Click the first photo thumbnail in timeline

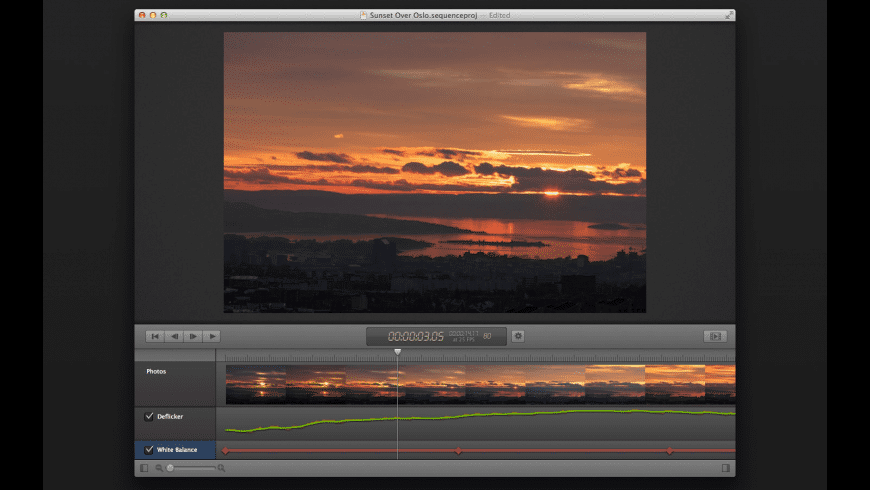[x=255, y=384]
